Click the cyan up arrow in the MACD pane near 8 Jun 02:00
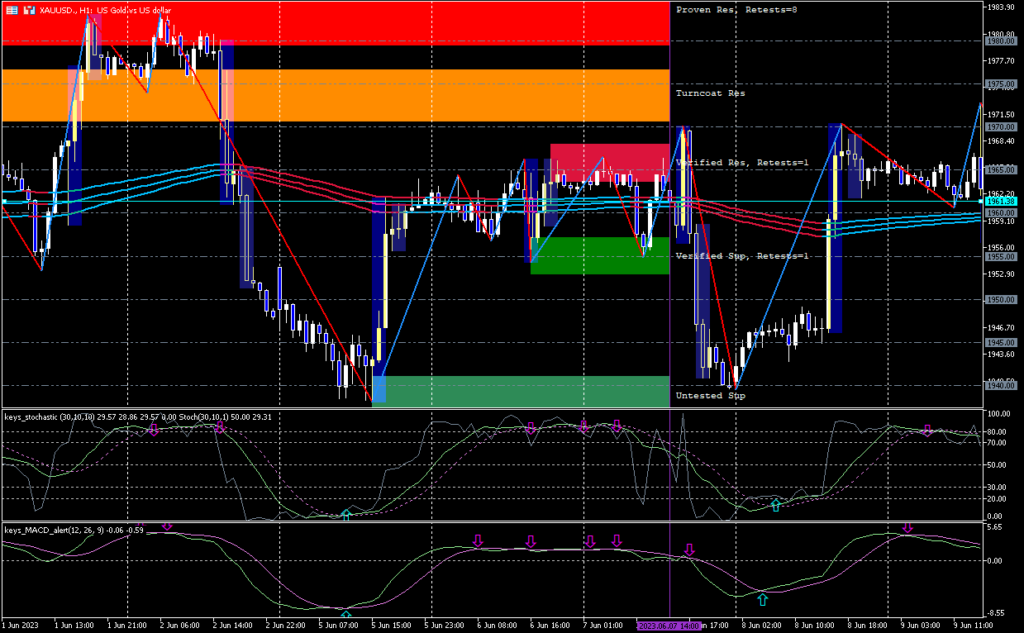Screen dimensions: 1024x633 (x=762, y=598)
